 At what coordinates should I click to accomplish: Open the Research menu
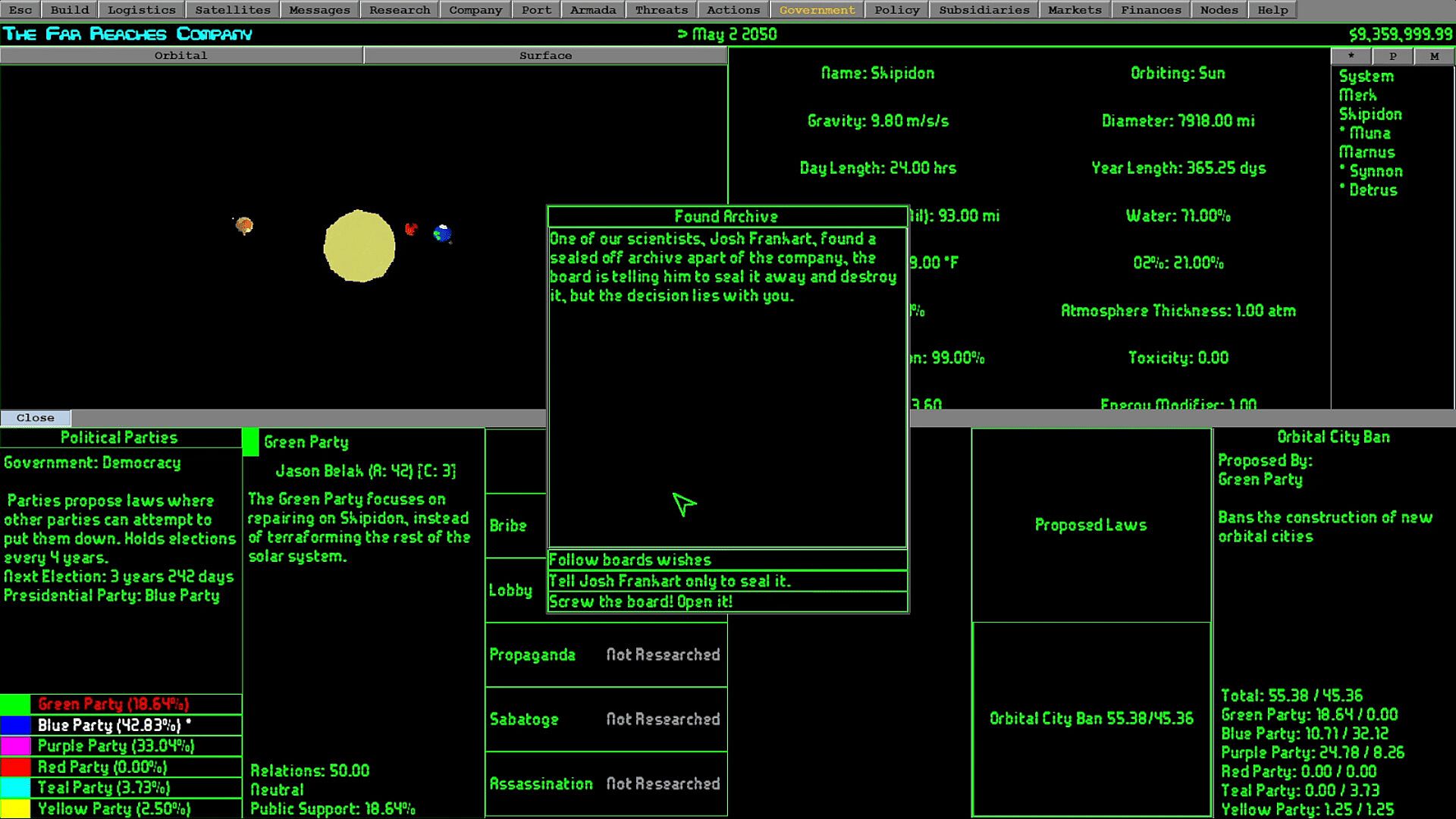(399, 10)
